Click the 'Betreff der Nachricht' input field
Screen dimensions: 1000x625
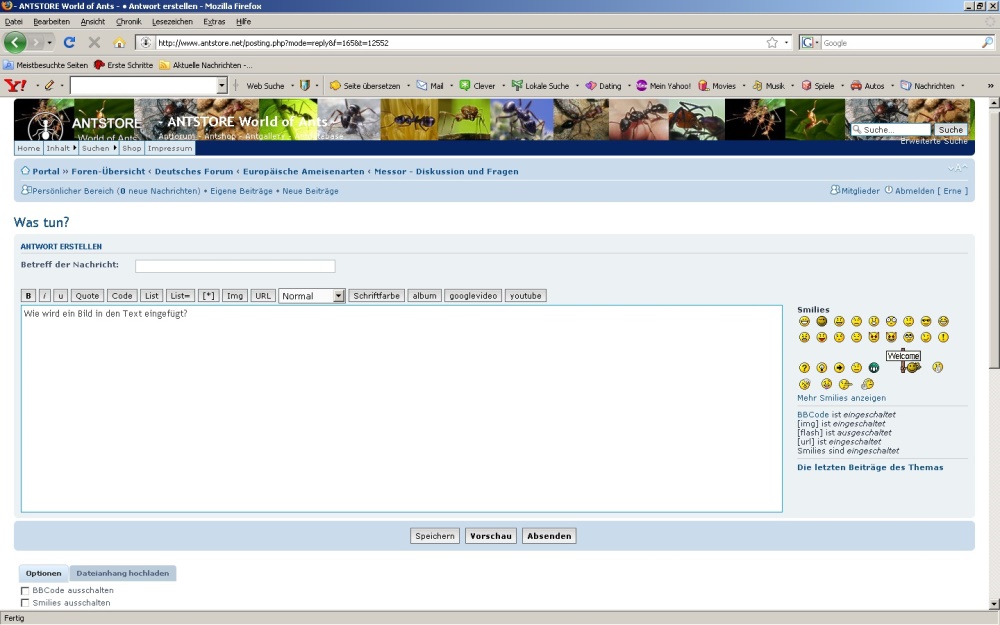pos(235,266)
